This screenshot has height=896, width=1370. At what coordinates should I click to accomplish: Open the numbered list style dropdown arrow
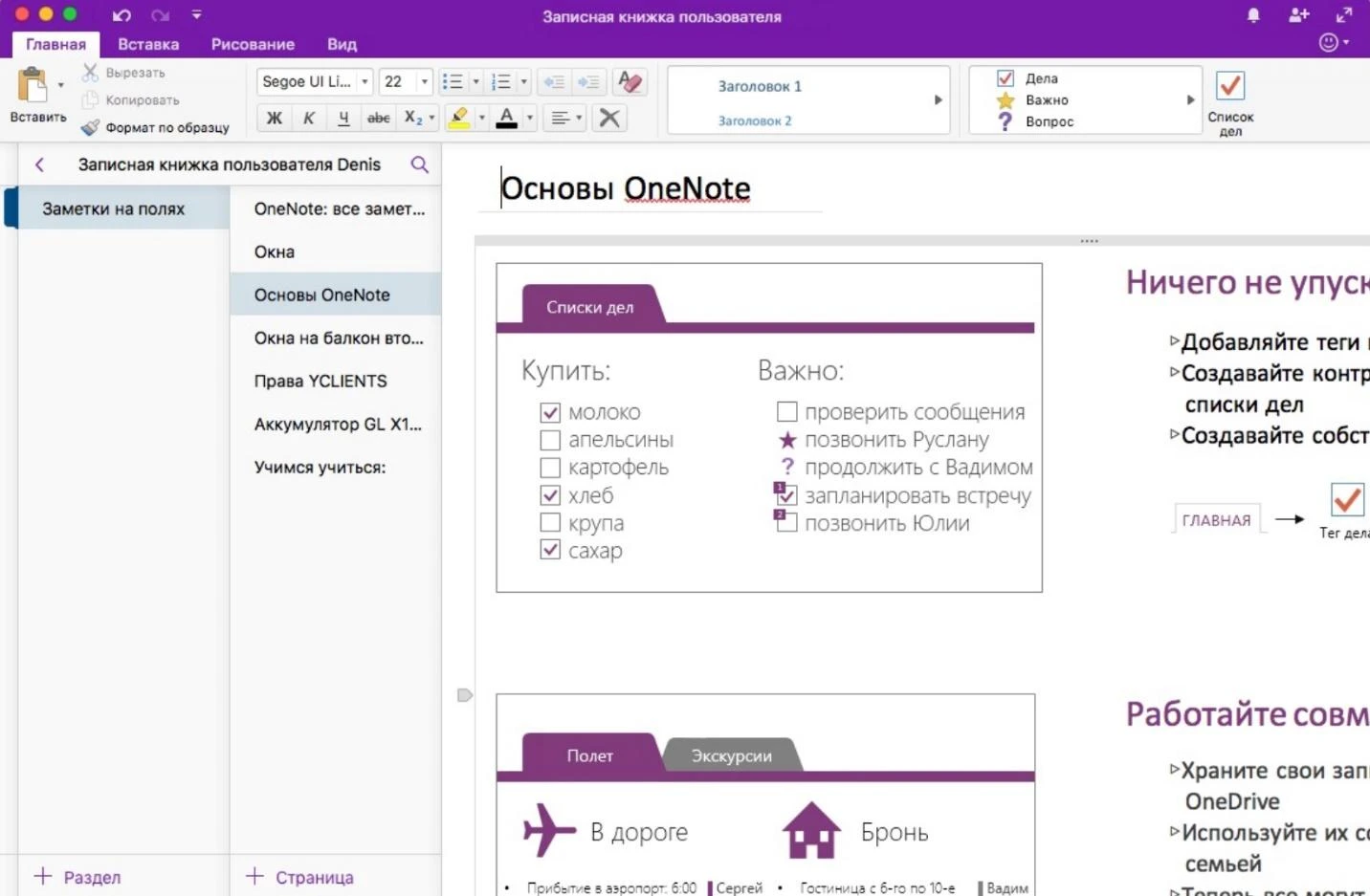(x=523, y=82)
